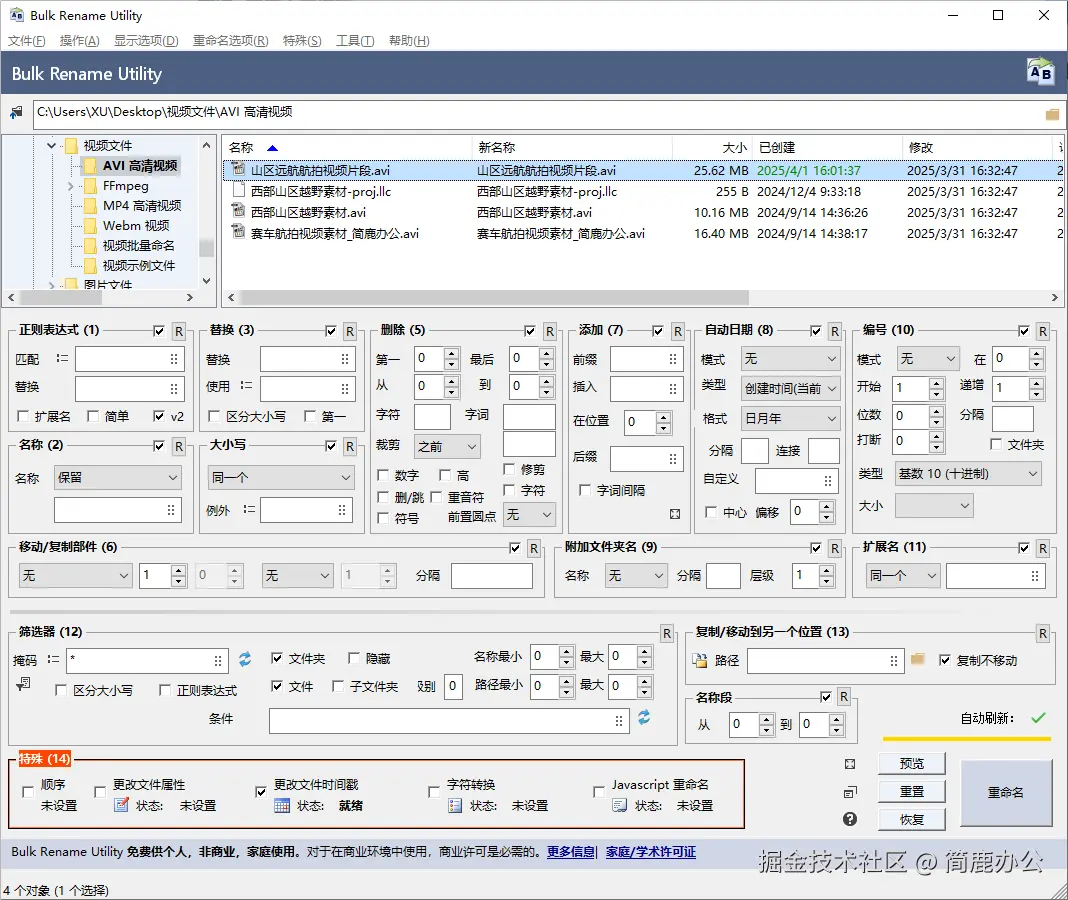
Task: Click the large 重命名 button
Action: click(1005, 792)
